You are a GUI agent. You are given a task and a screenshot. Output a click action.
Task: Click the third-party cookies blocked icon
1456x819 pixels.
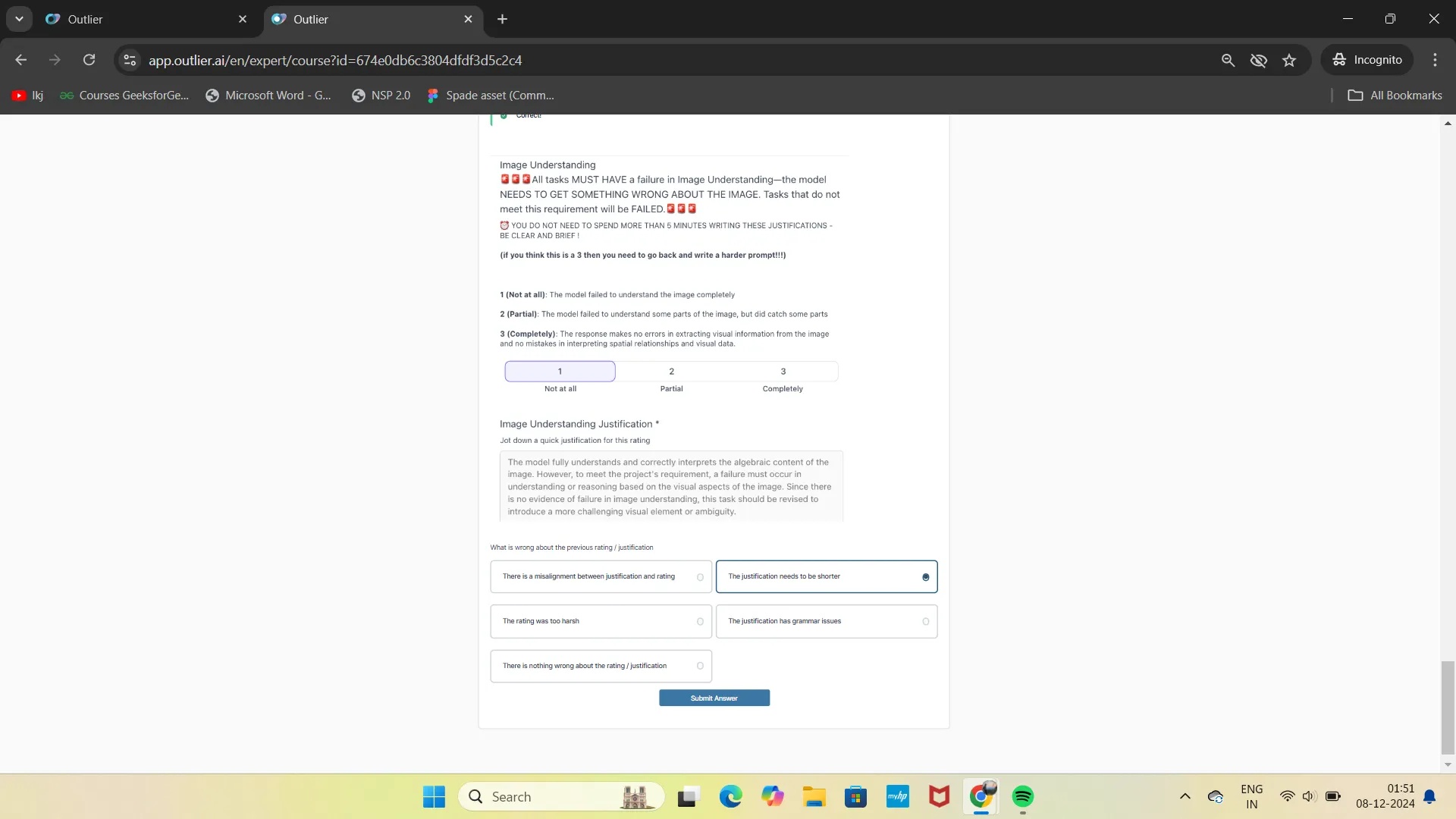1259,60
